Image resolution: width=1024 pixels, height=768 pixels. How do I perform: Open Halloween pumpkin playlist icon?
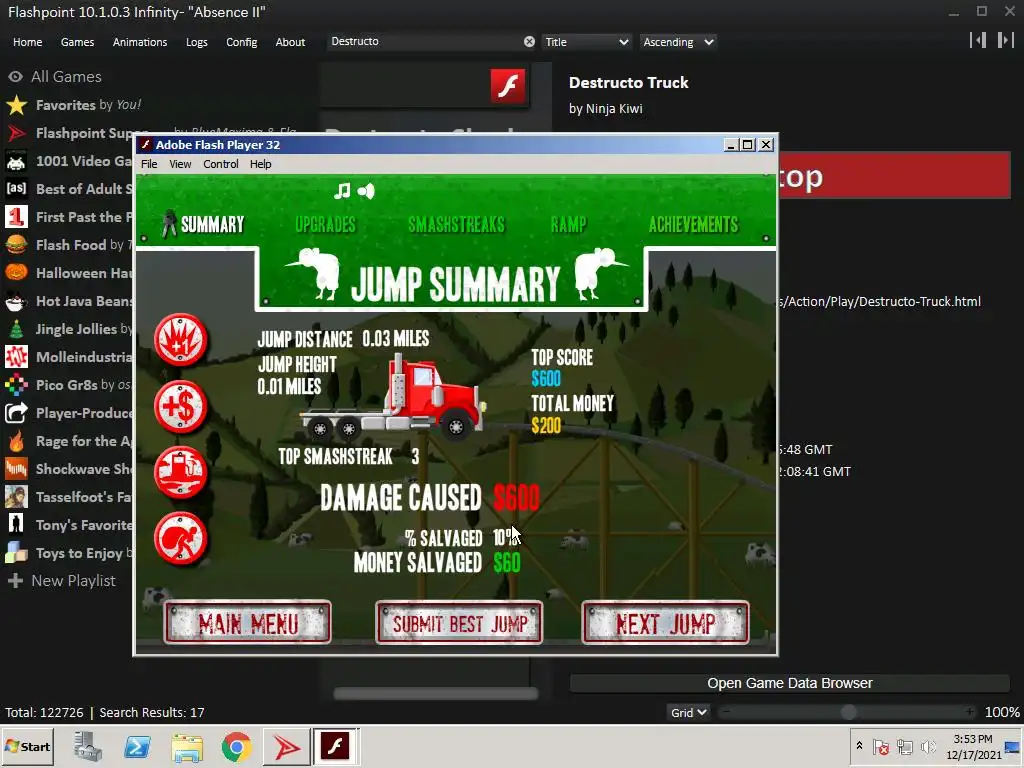[x=16, y=273]
